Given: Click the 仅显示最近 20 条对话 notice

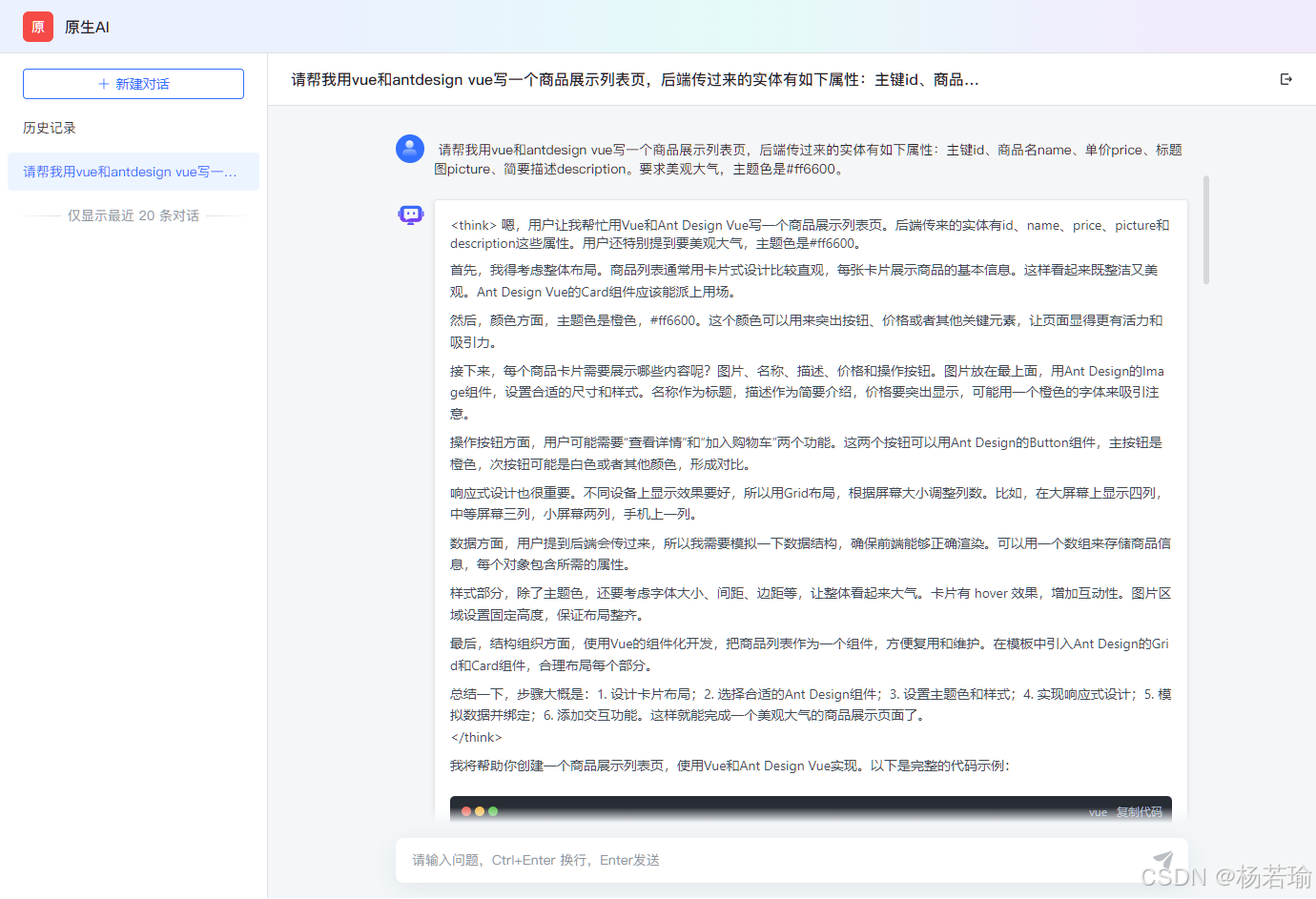Looking at the screenshot, I should [x=134, y=215].
